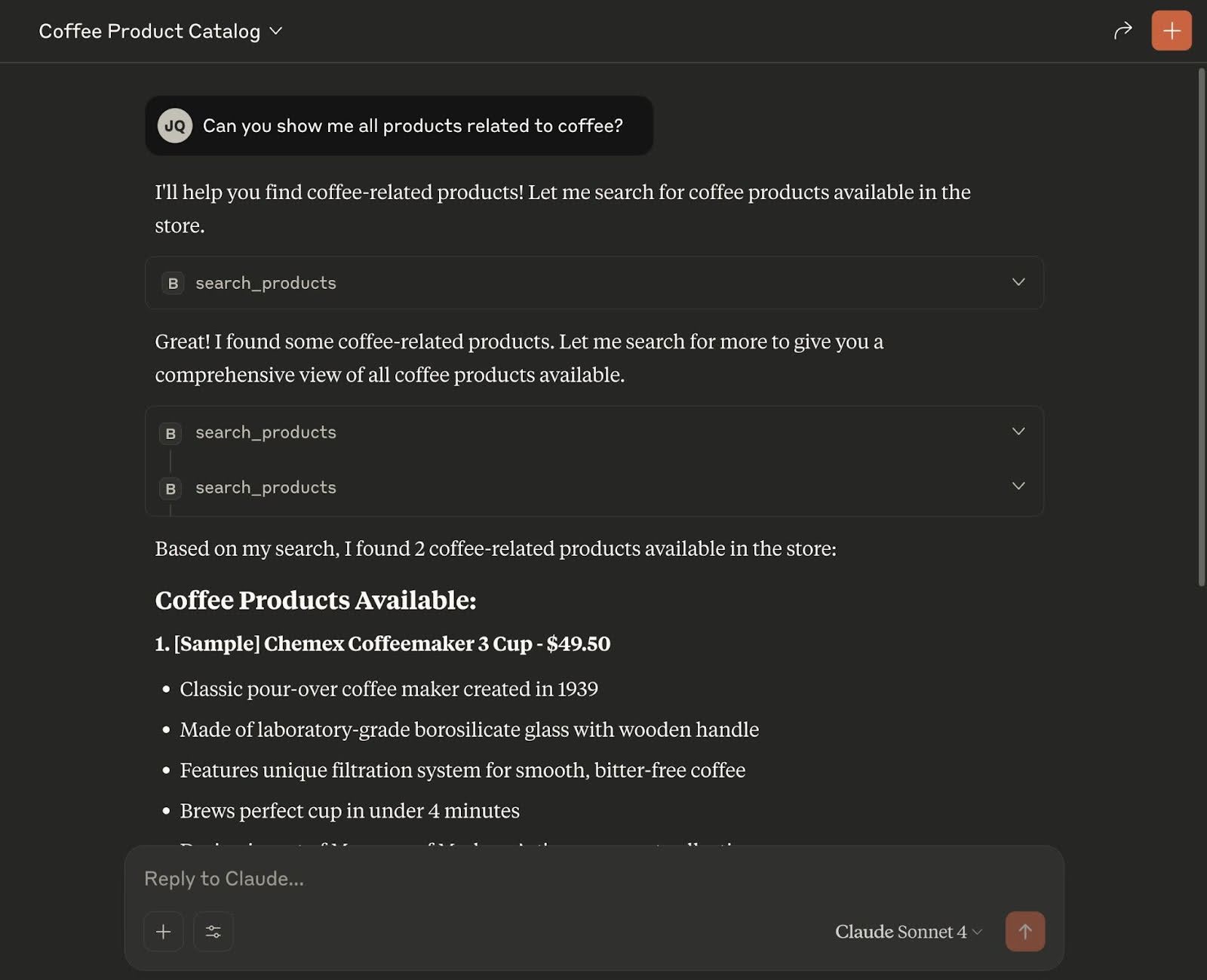1207x980 pixels.
Task: Click the B badge on the third search_products call
Action: pyautogui.click(x=170, y=488)
